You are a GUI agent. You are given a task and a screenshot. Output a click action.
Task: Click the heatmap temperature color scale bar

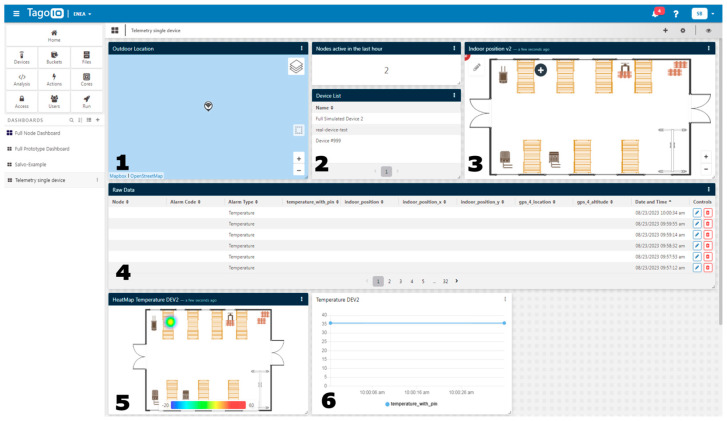(208, 405)
